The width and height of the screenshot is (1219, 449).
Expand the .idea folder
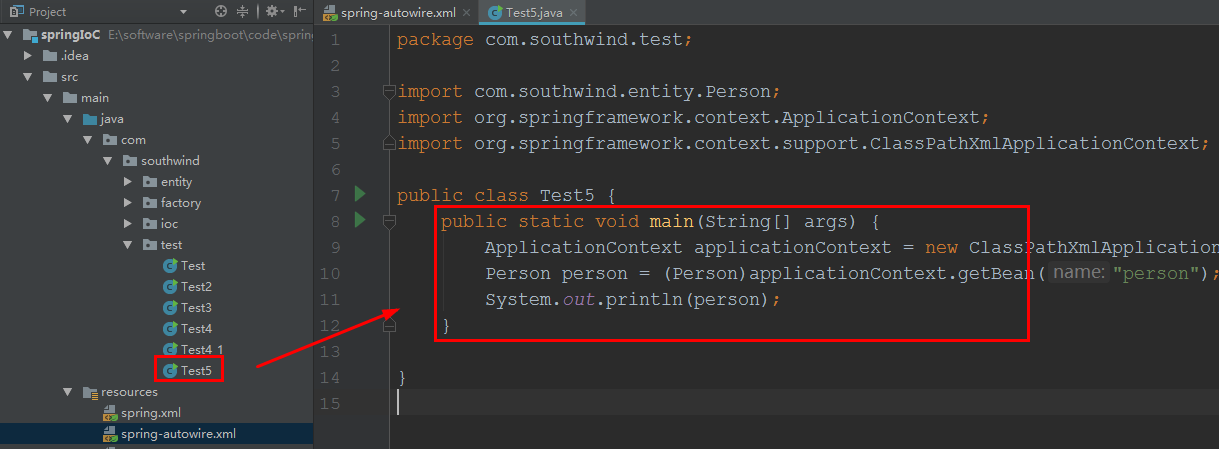click(x=28, y=55)
